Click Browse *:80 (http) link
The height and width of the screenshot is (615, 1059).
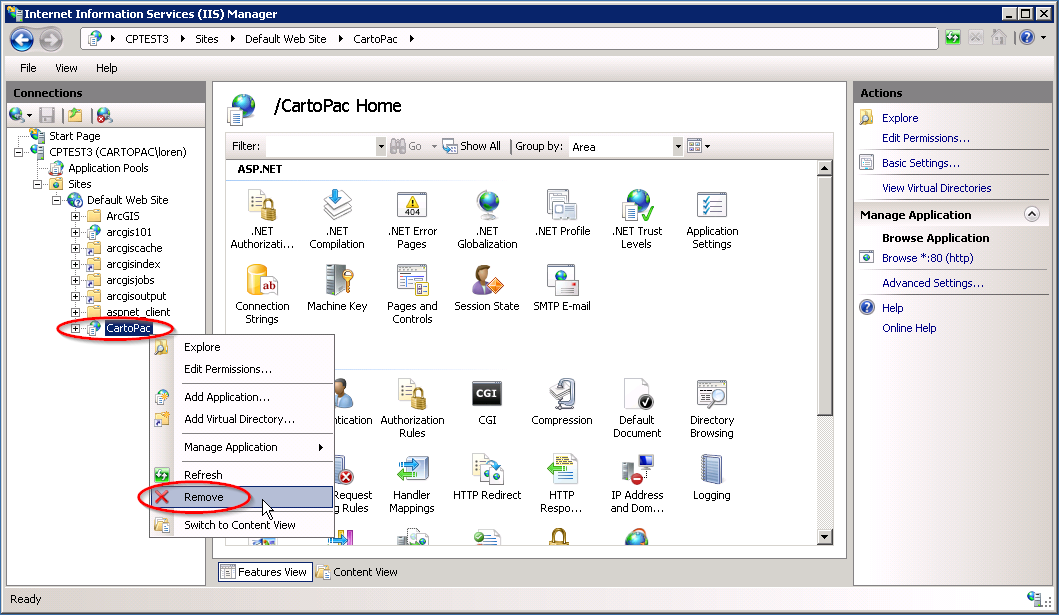click(x=927, y=258)
